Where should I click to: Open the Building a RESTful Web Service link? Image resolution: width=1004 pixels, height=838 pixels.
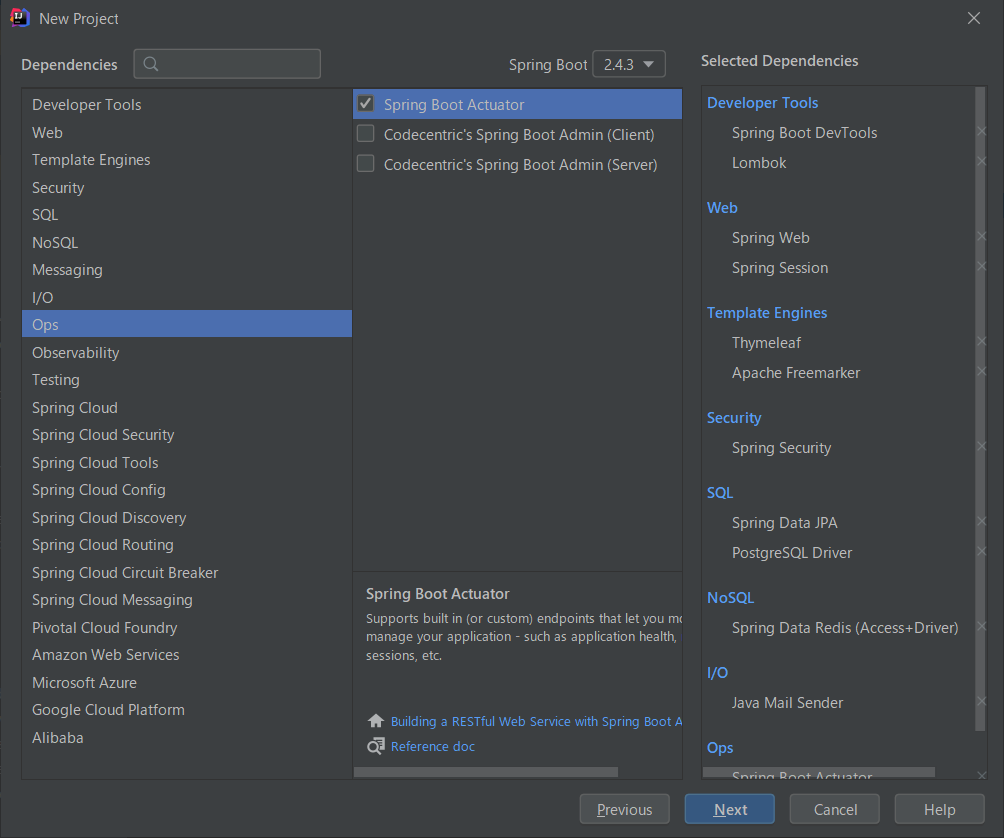(x=536, y=721)
